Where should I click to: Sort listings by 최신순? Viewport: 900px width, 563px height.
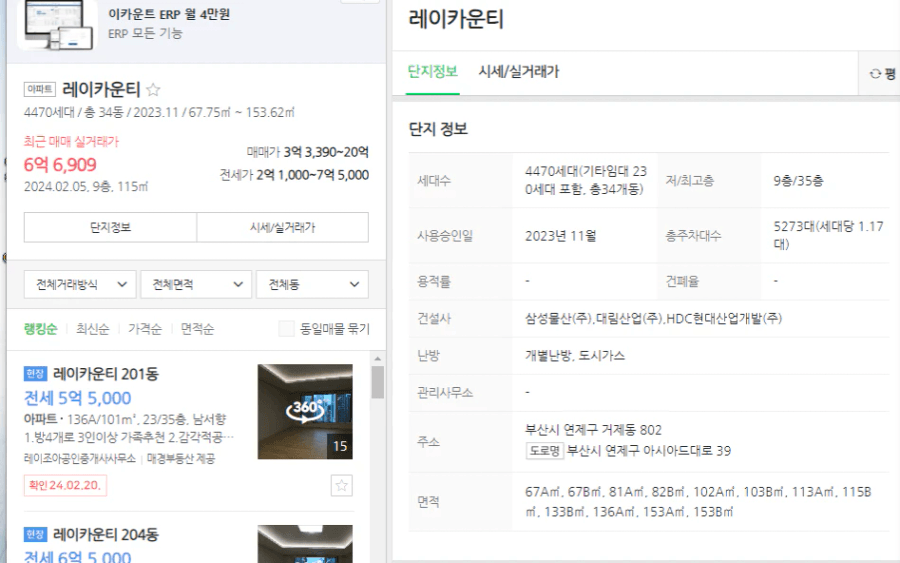click(92, 329)
